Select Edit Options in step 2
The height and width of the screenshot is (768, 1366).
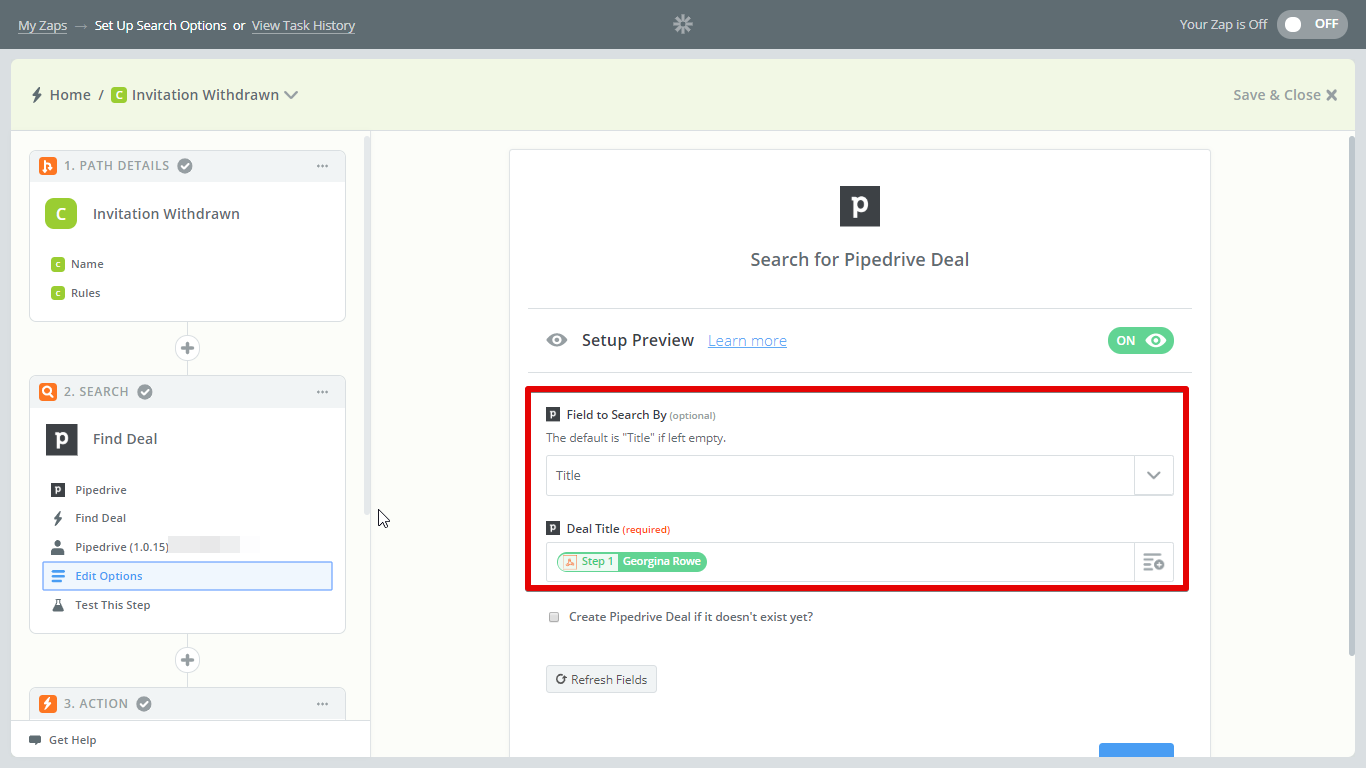click(187, 576)
